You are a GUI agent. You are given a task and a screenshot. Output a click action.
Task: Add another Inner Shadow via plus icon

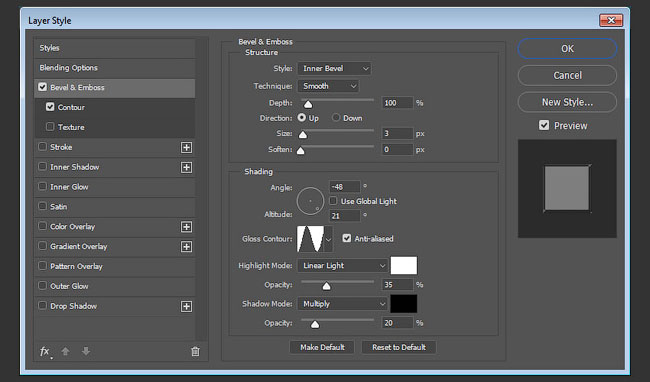187,167
